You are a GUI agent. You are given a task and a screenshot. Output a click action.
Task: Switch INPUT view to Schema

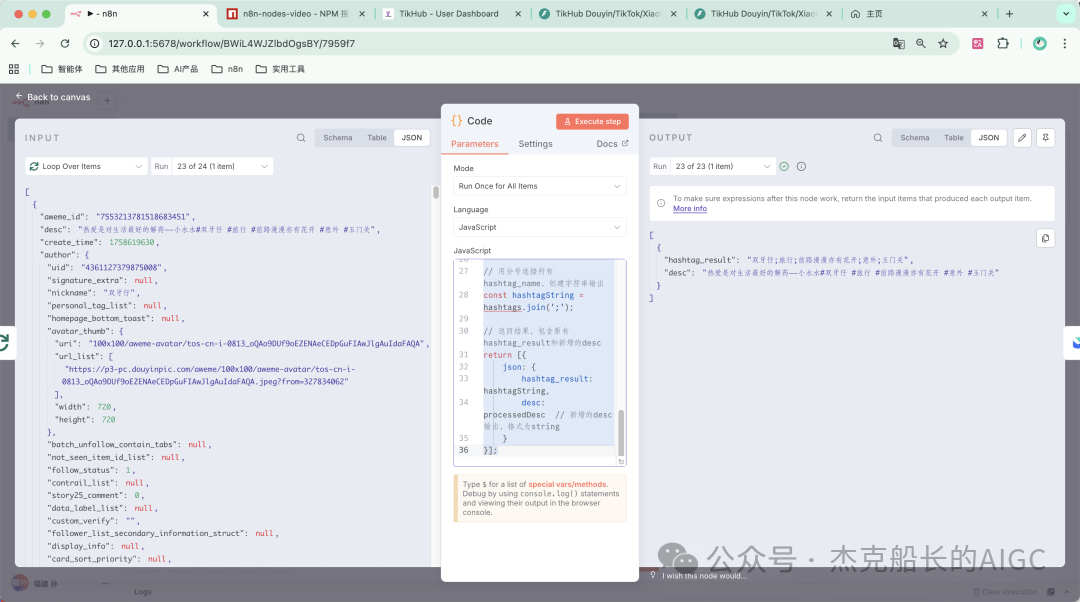click(338, 138)
